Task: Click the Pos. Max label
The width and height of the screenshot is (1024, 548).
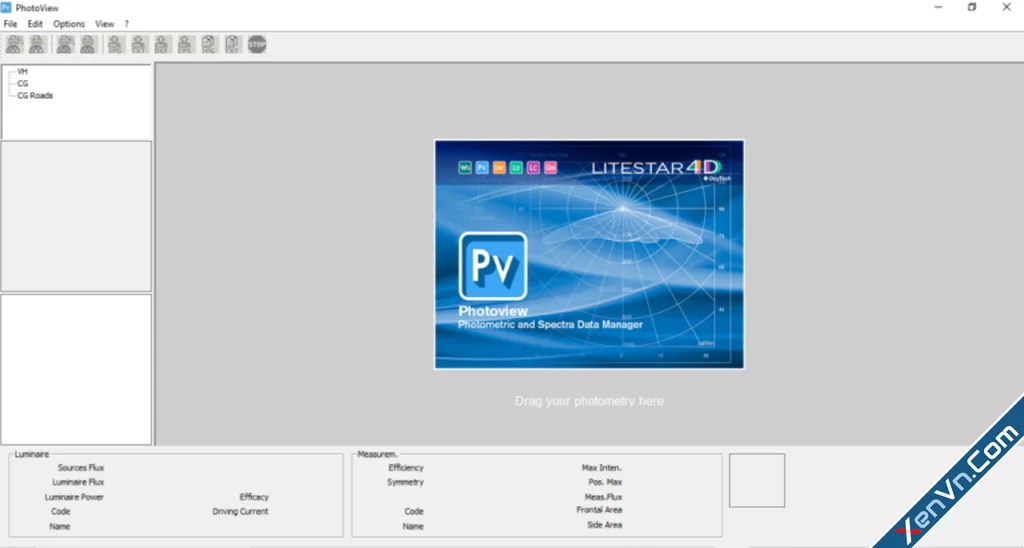Action: tap(605, 482)
